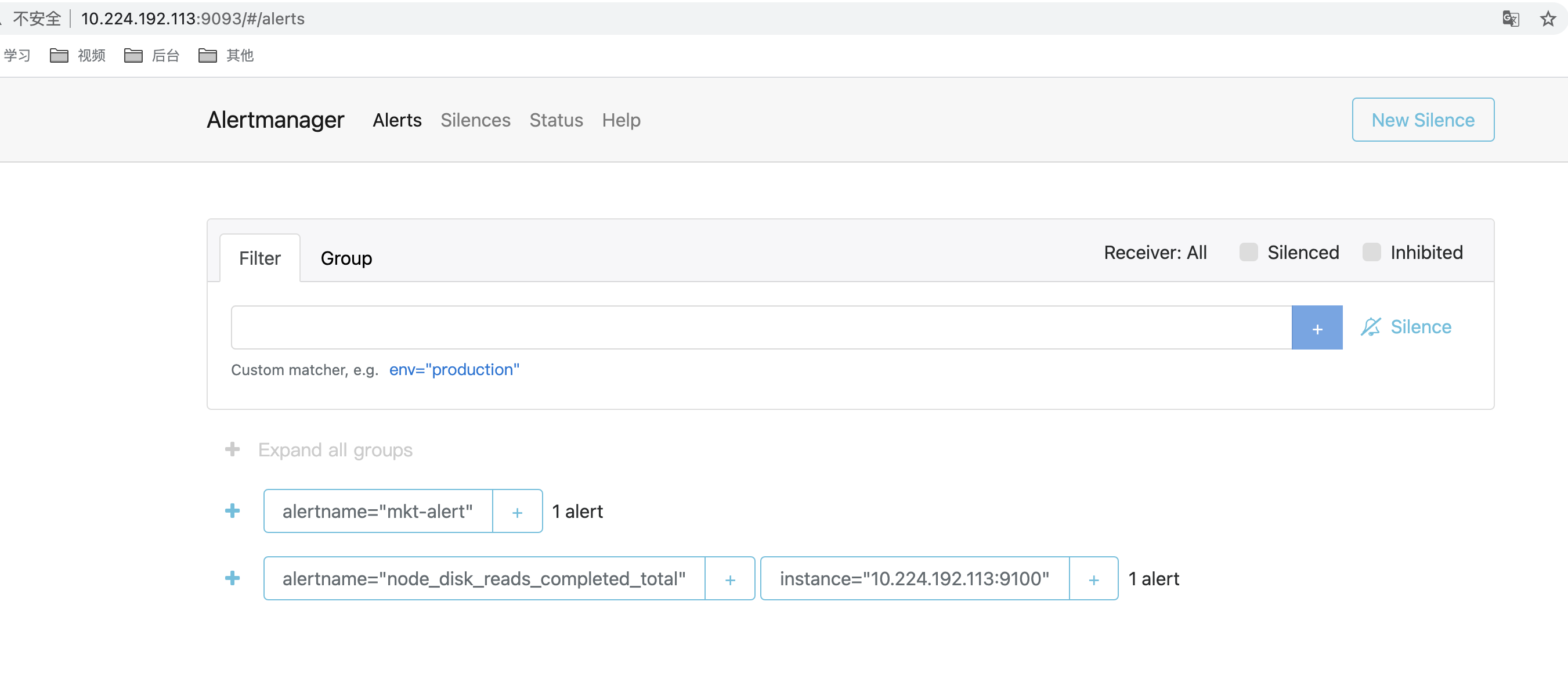Viewport: 1568px width, 677px height.
Task: Click the Silence icon button in filter bar
Action: pos(1371,327)
